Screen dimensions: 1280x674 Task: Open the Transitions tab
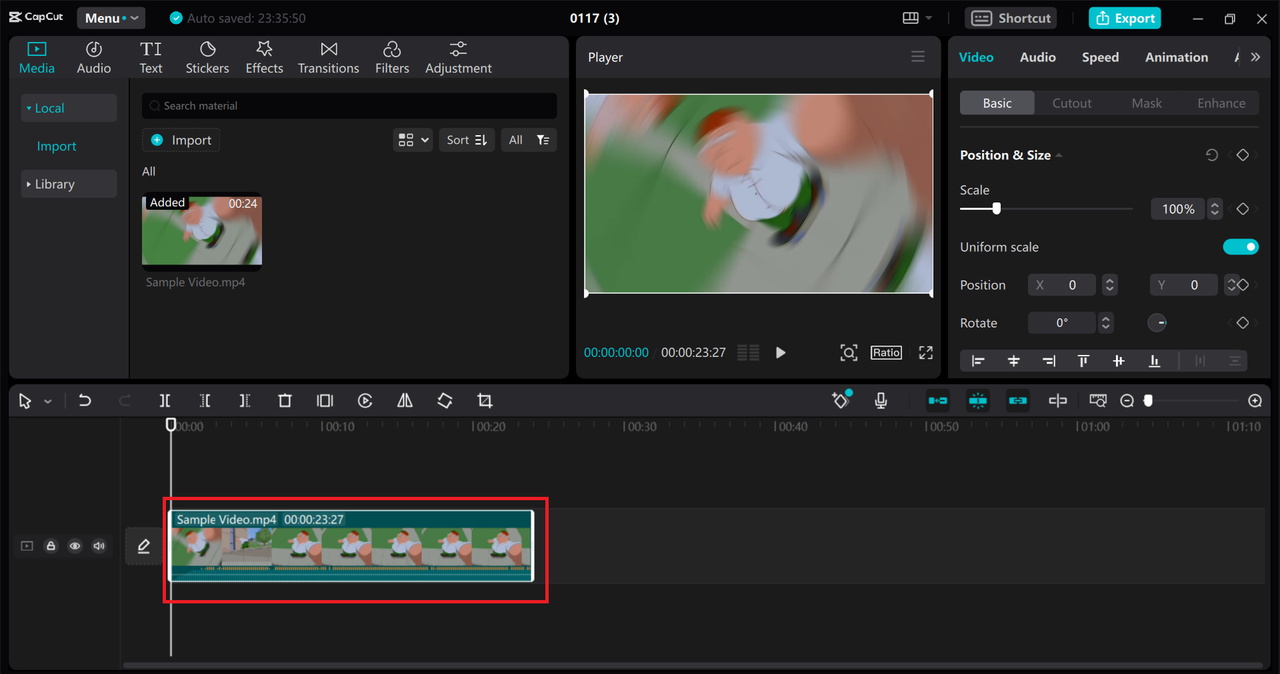[328, 58]
